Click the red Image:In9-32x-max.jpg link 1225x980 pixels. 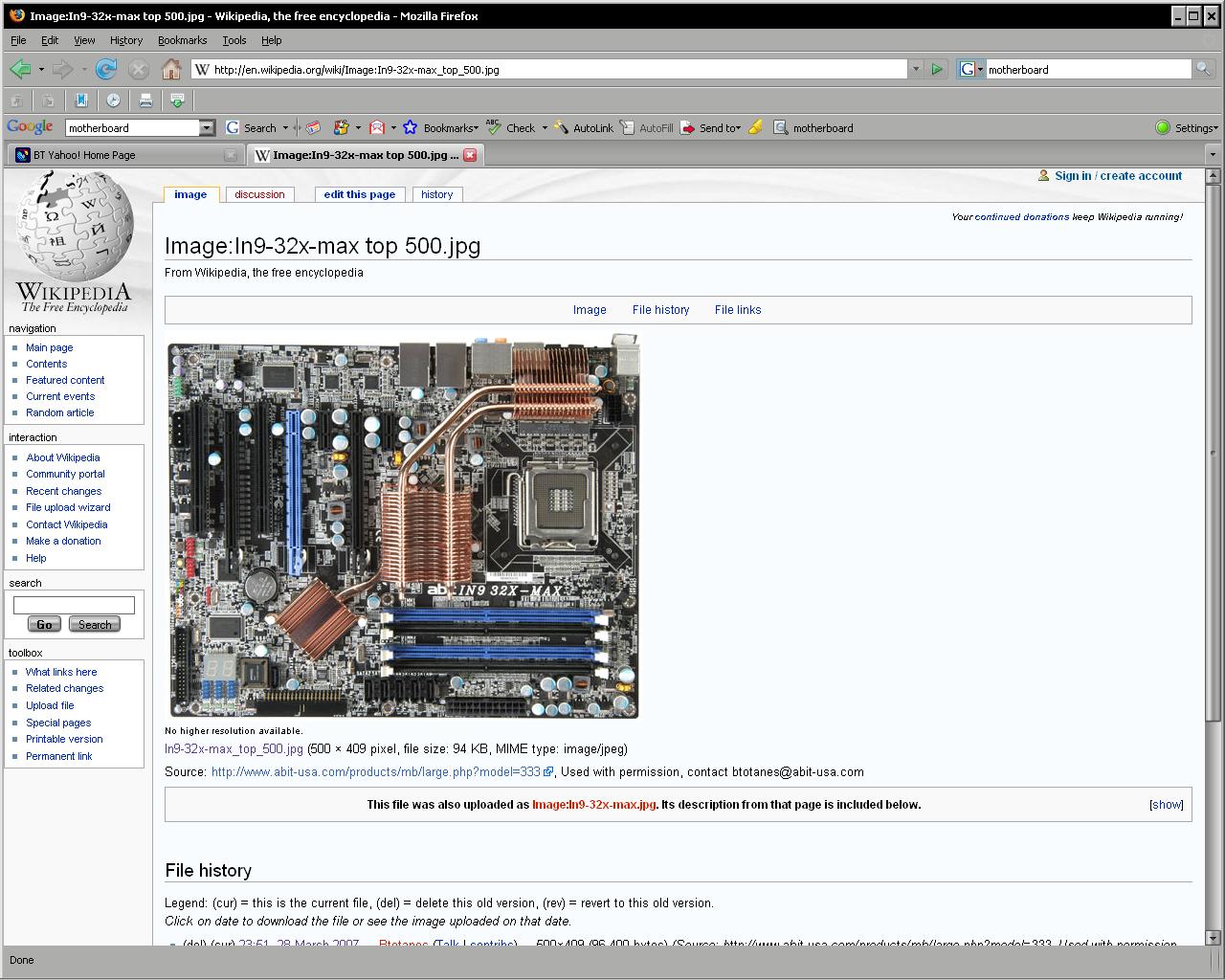tap(594, 805)
